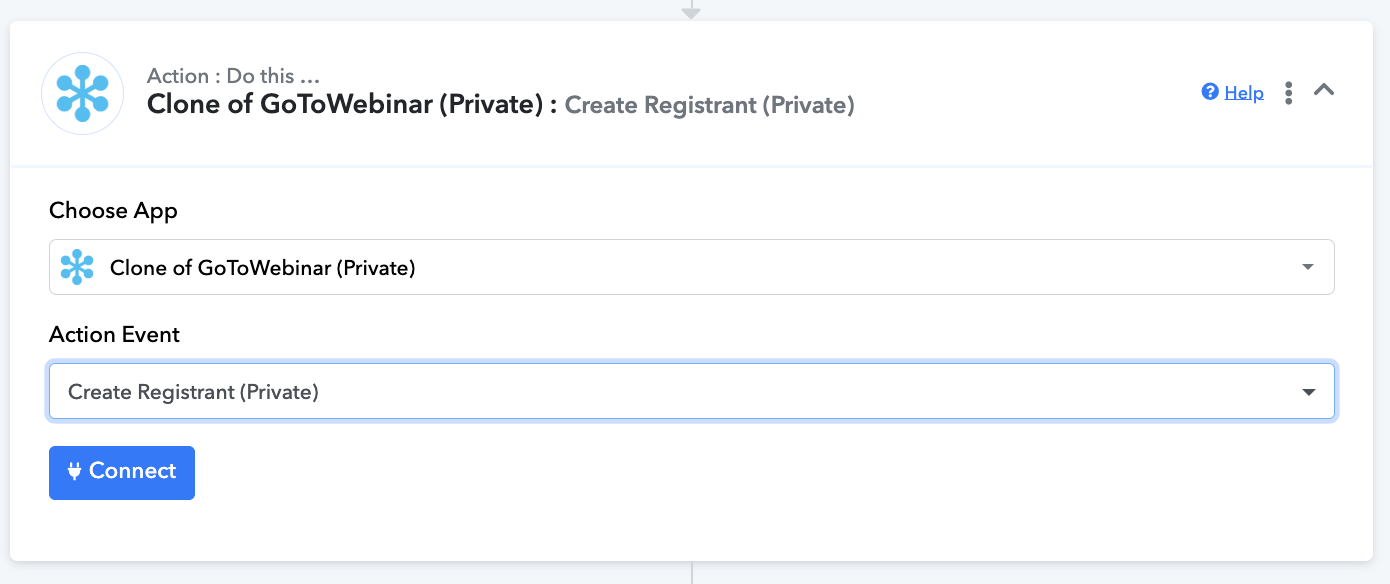Expand the Choose App dropdown arrow
This screenshot has width=1390, height=584.
click(1308, 267)
